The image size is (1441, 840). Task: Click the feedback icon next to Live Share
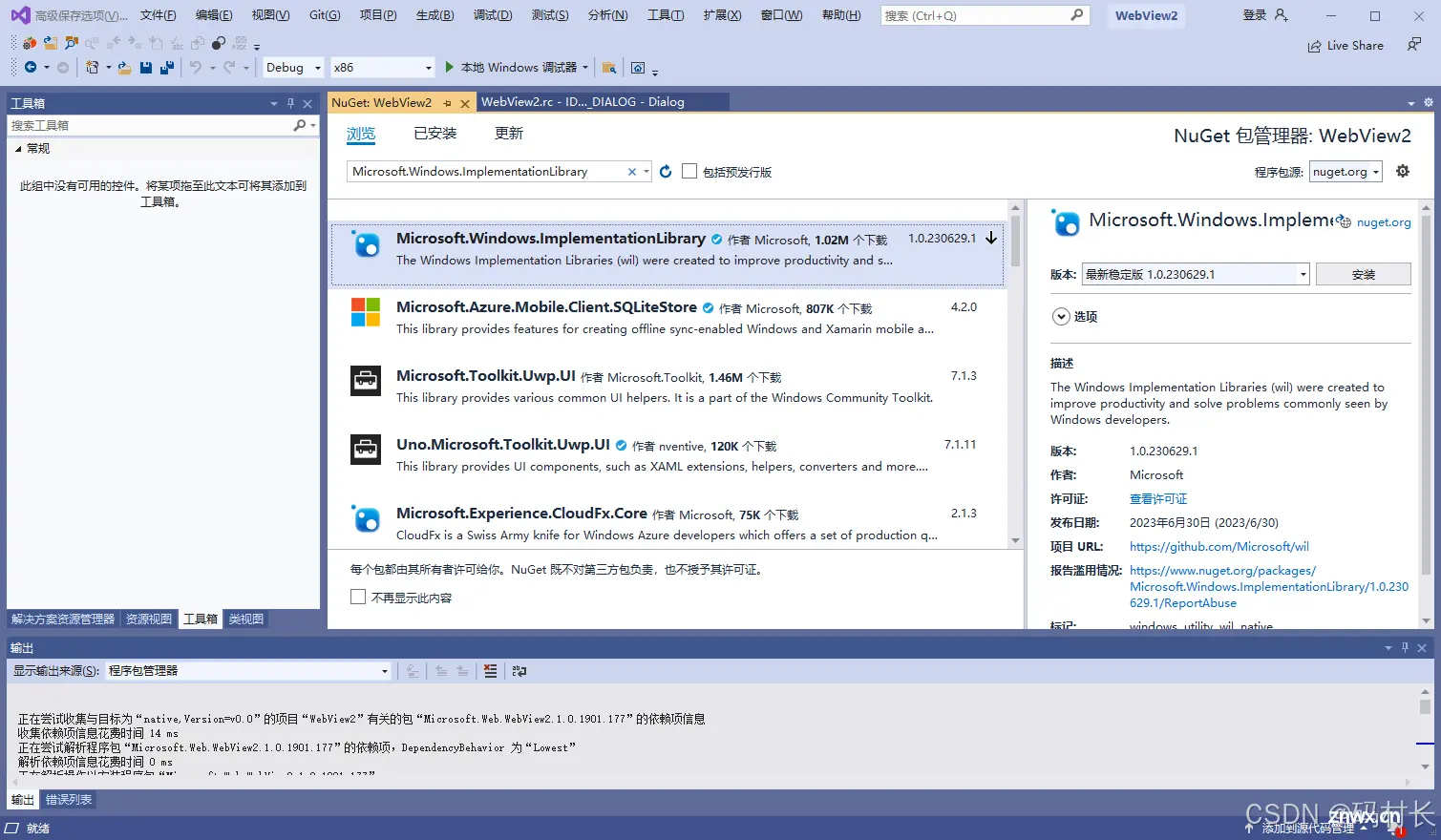coord(1414,45)
